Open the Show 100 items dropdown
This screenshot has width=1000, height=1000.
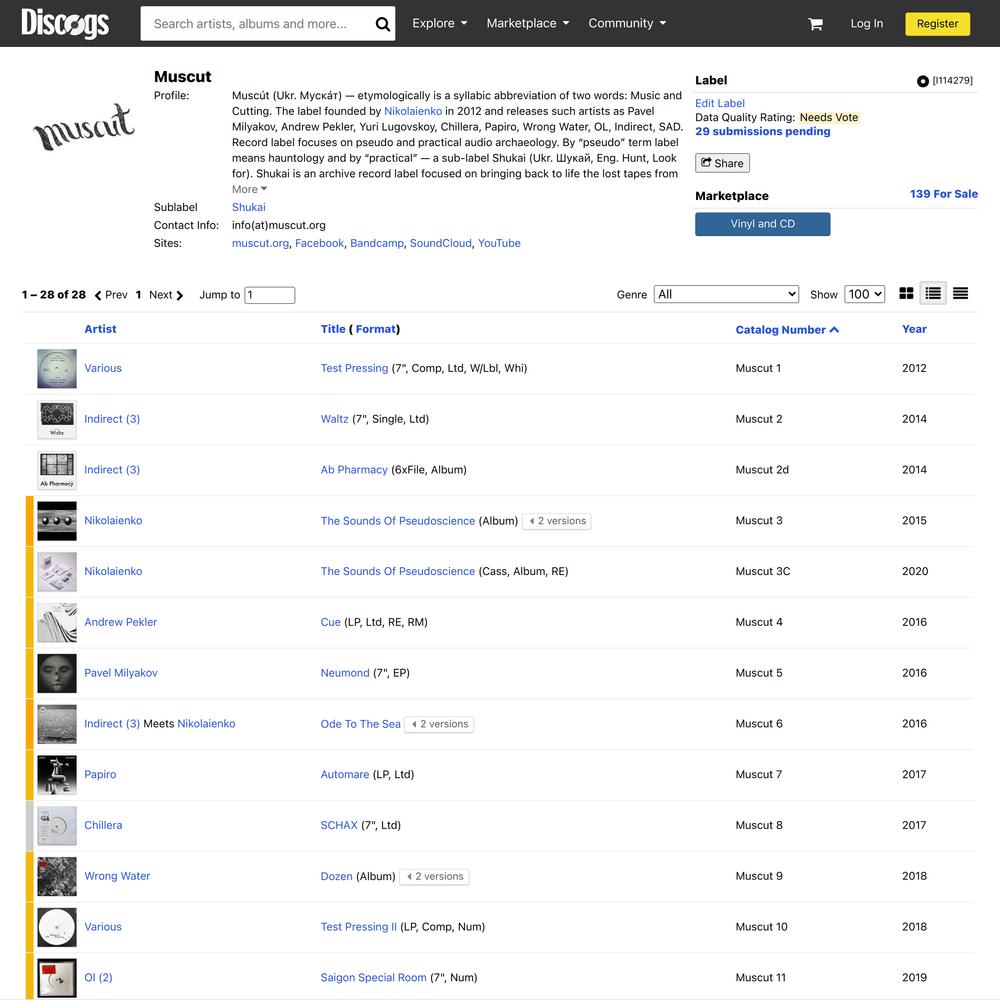pyautogui.click(x=864, y=294)
